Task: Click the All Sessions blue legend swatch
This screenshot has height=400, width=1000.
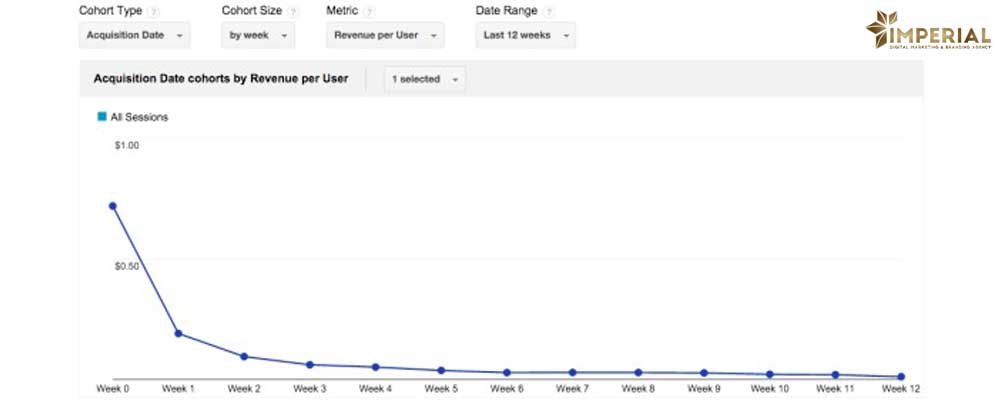Action: coord(101,117)
